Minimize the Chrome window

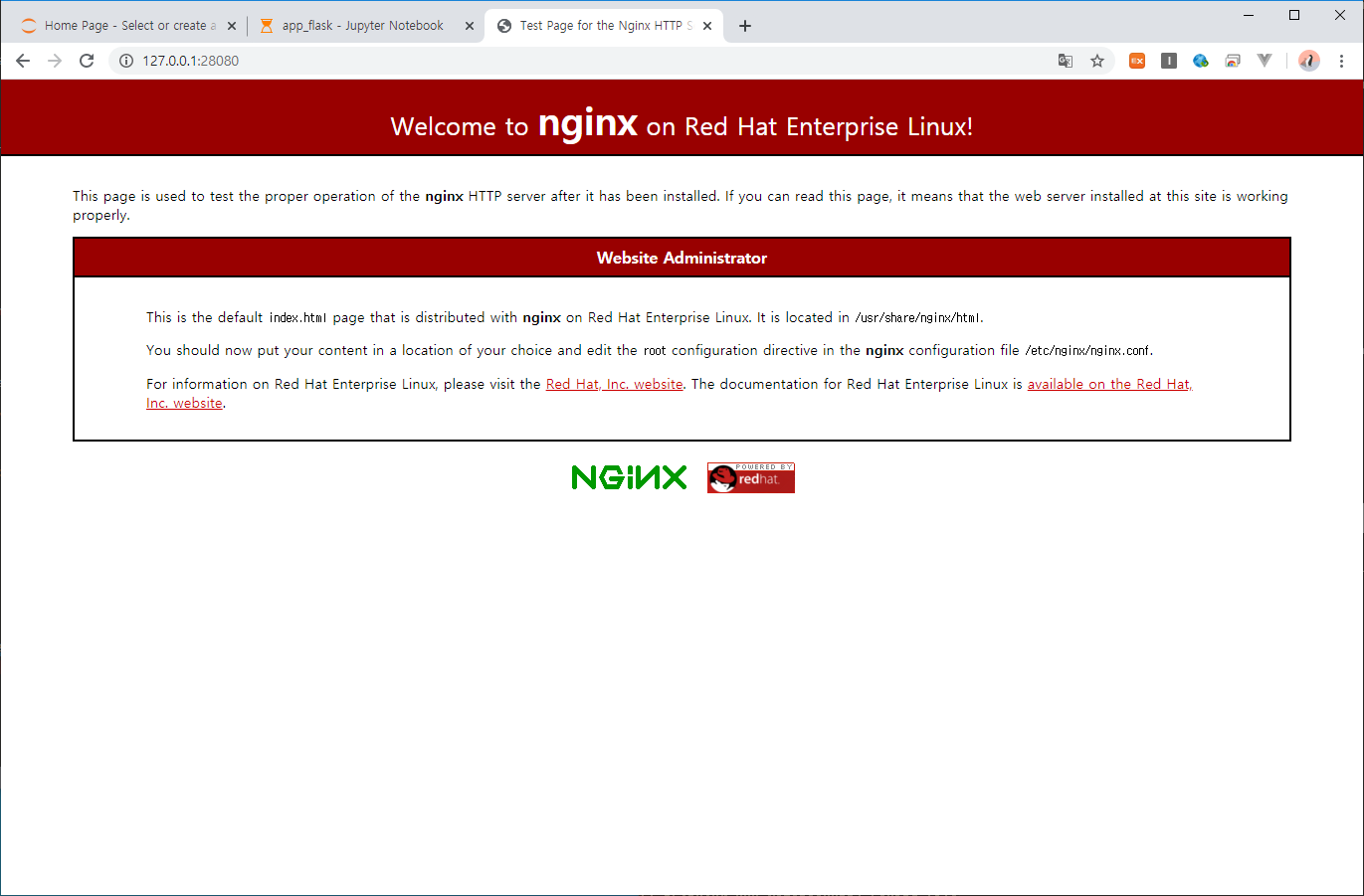click(x=1249, y=15)
